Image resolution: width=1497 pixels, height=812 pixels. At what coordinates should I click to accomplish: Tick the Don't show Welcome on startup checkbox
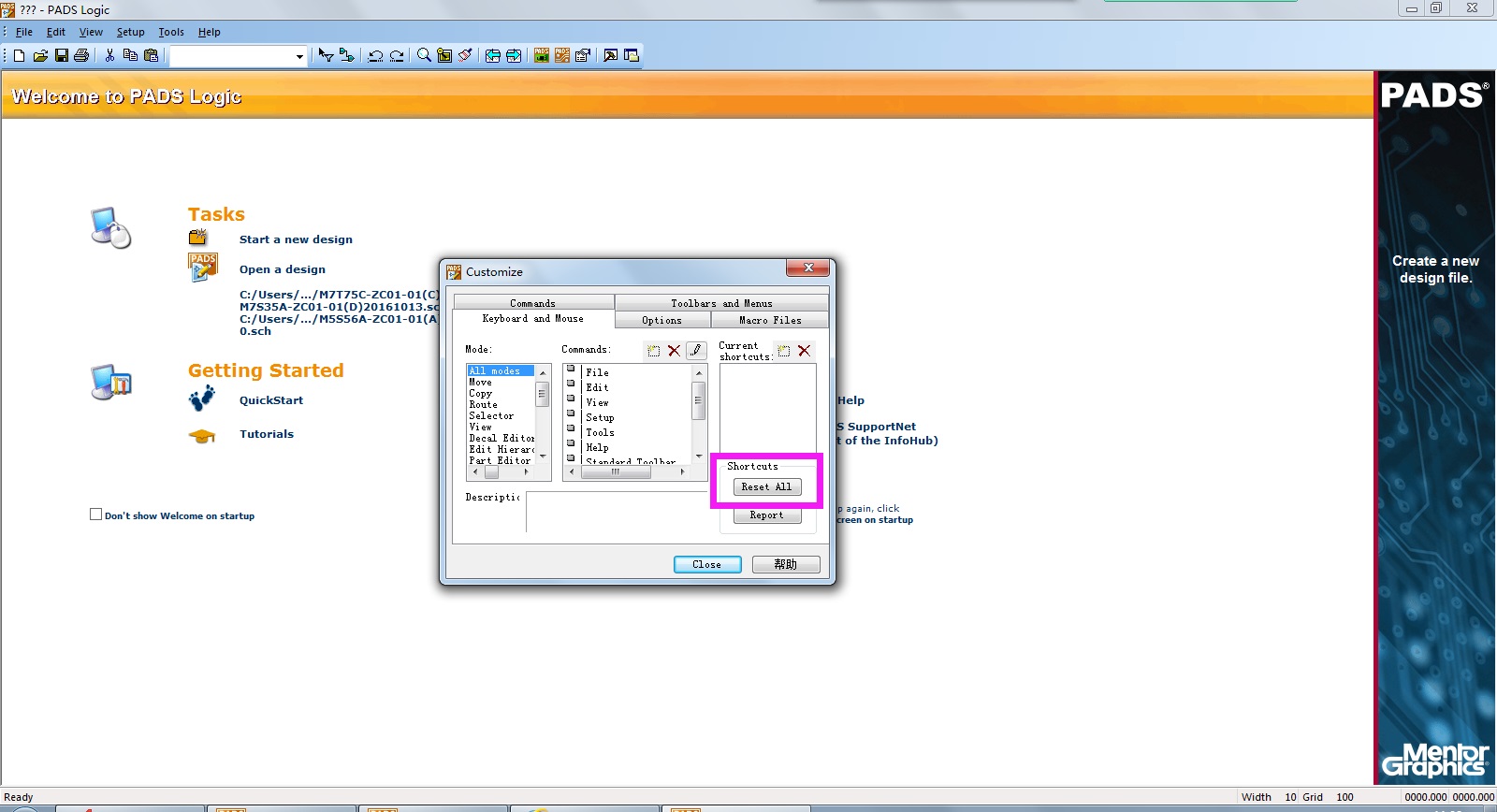tap(95, 515)
